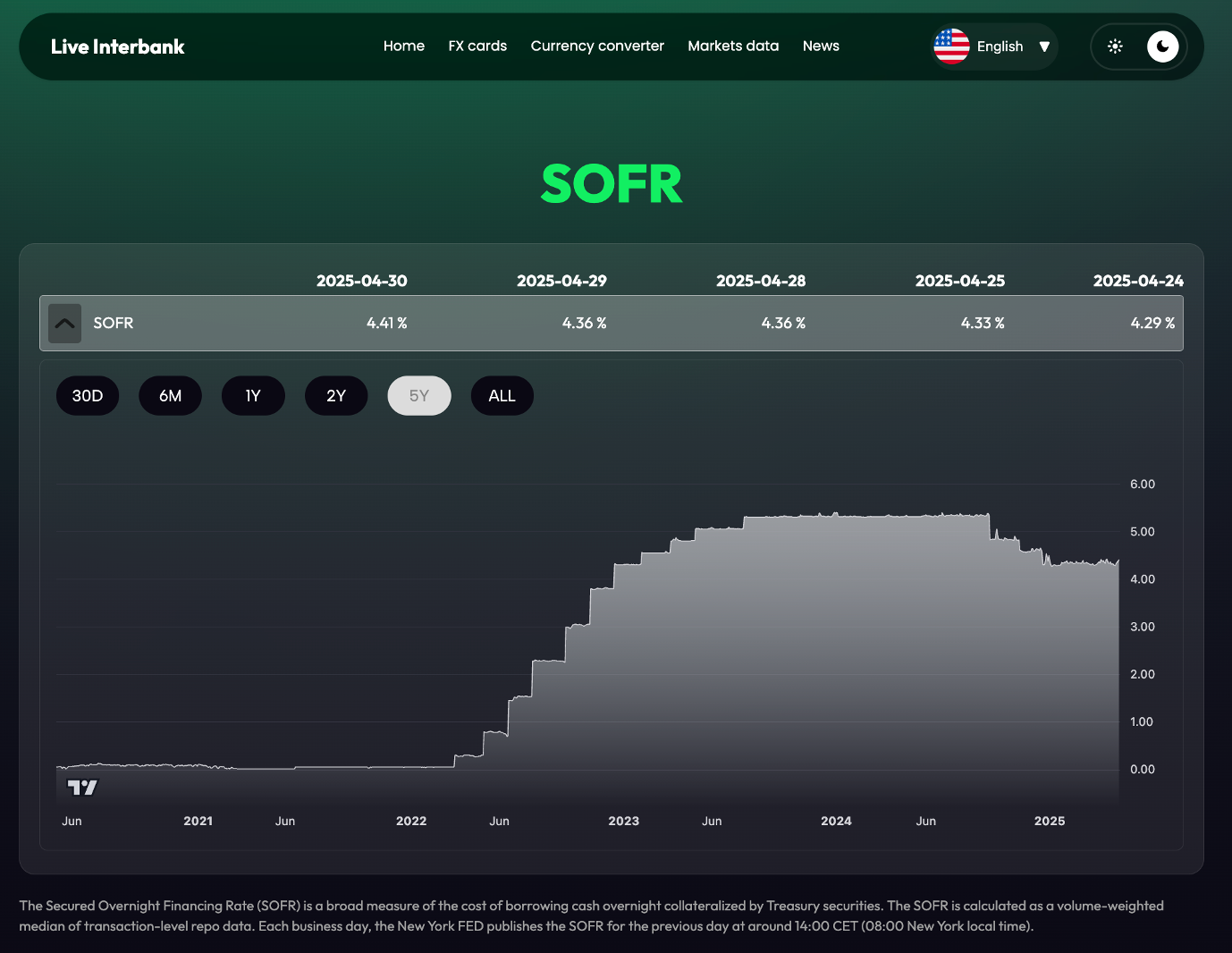Viewport: 1232px width, 953px height.
Task: Switch chart to 1Y range
Action: coord(253,396)
